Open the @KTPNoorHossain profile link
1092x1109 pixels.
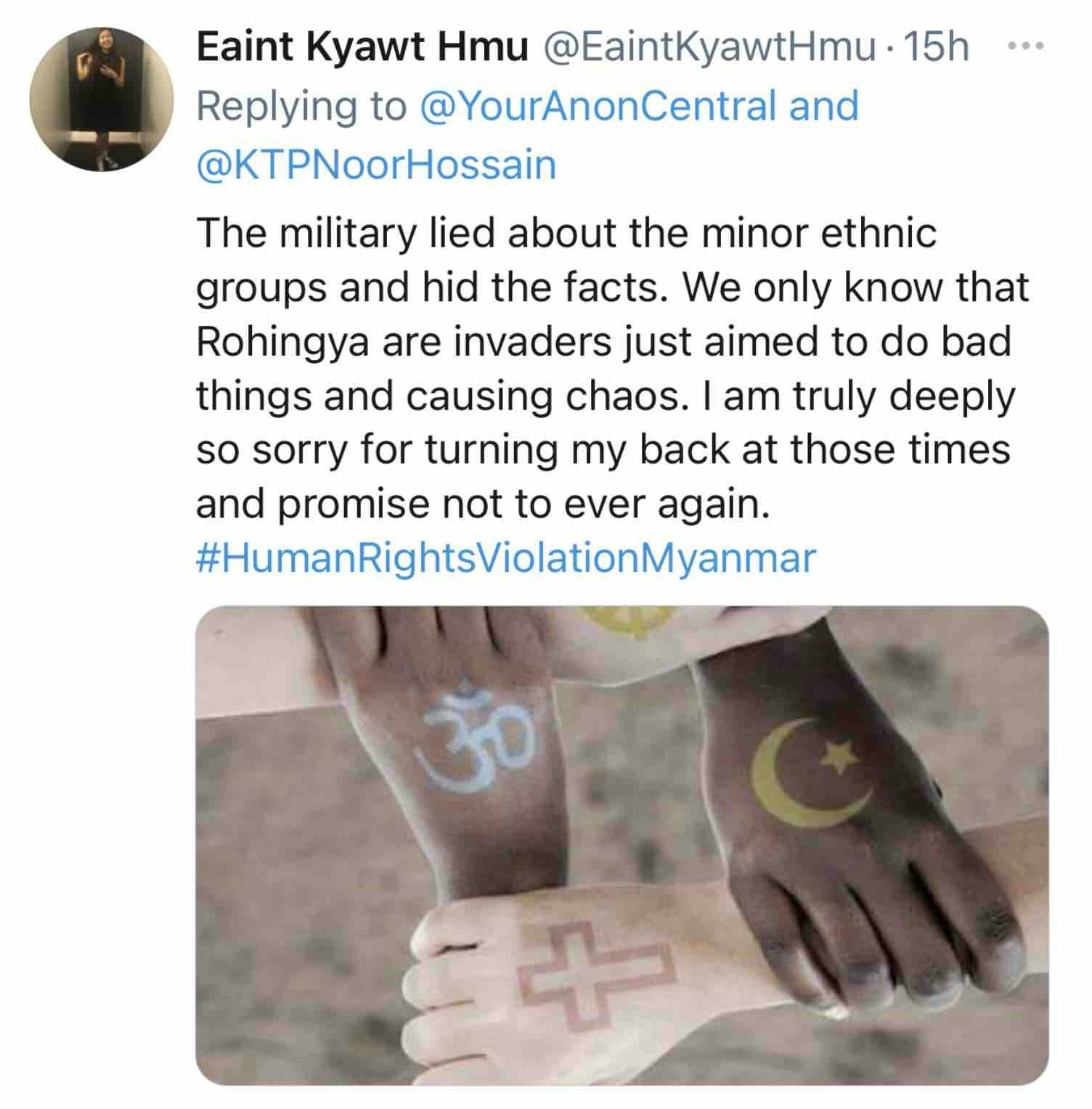coord(376,164)
